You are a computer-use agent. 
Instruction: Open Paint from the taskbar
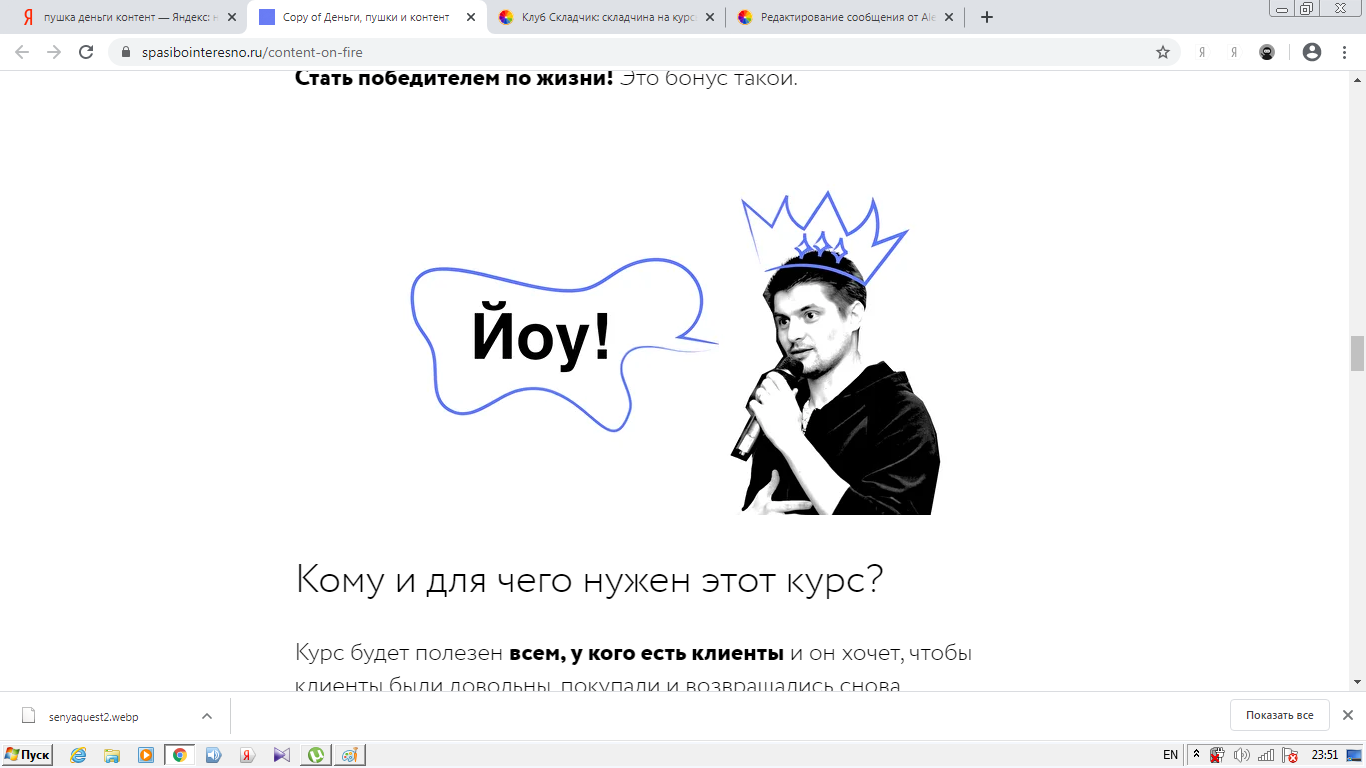coord(350,755)
